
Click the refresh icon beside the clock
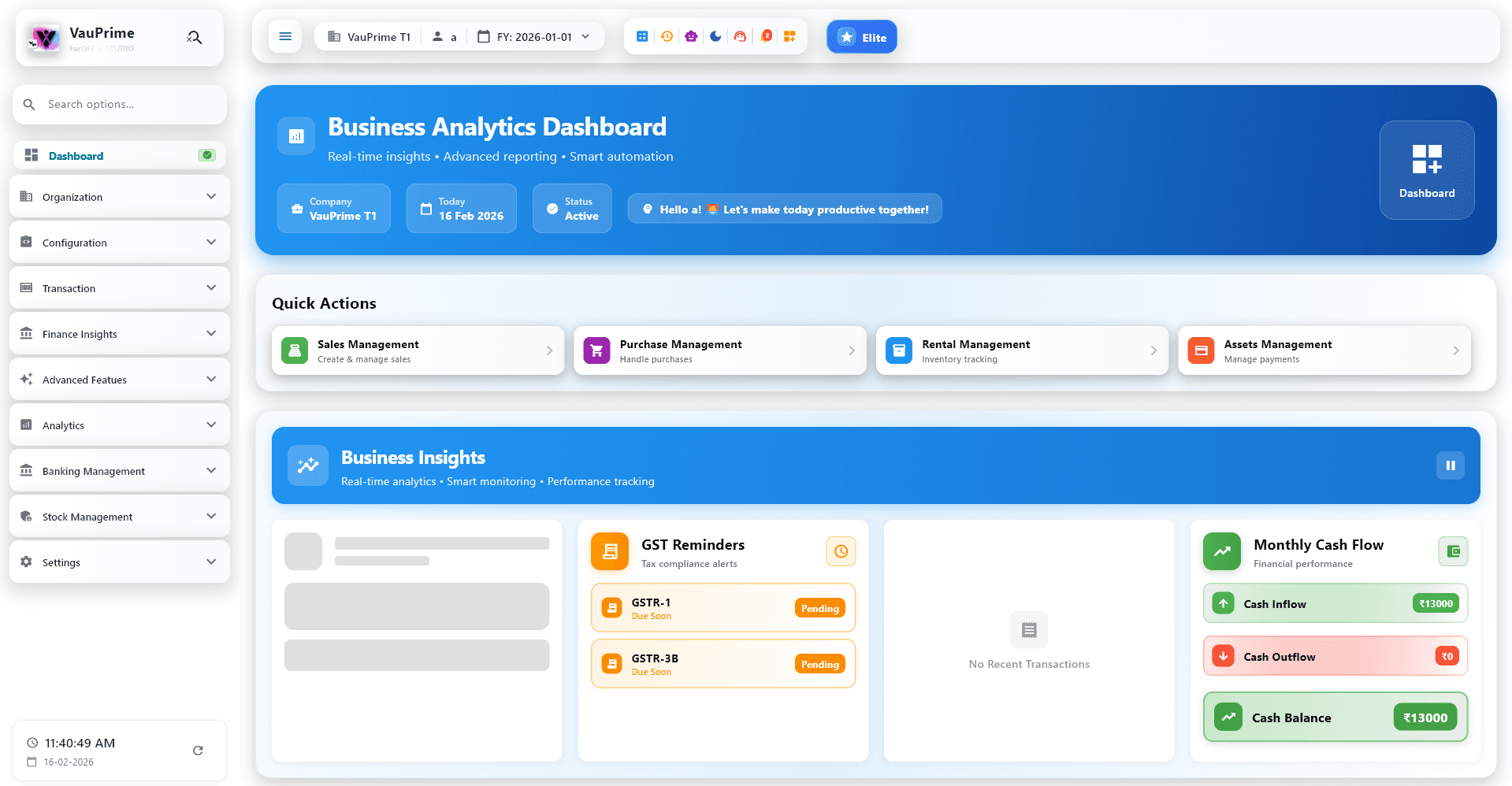(198, 751)
